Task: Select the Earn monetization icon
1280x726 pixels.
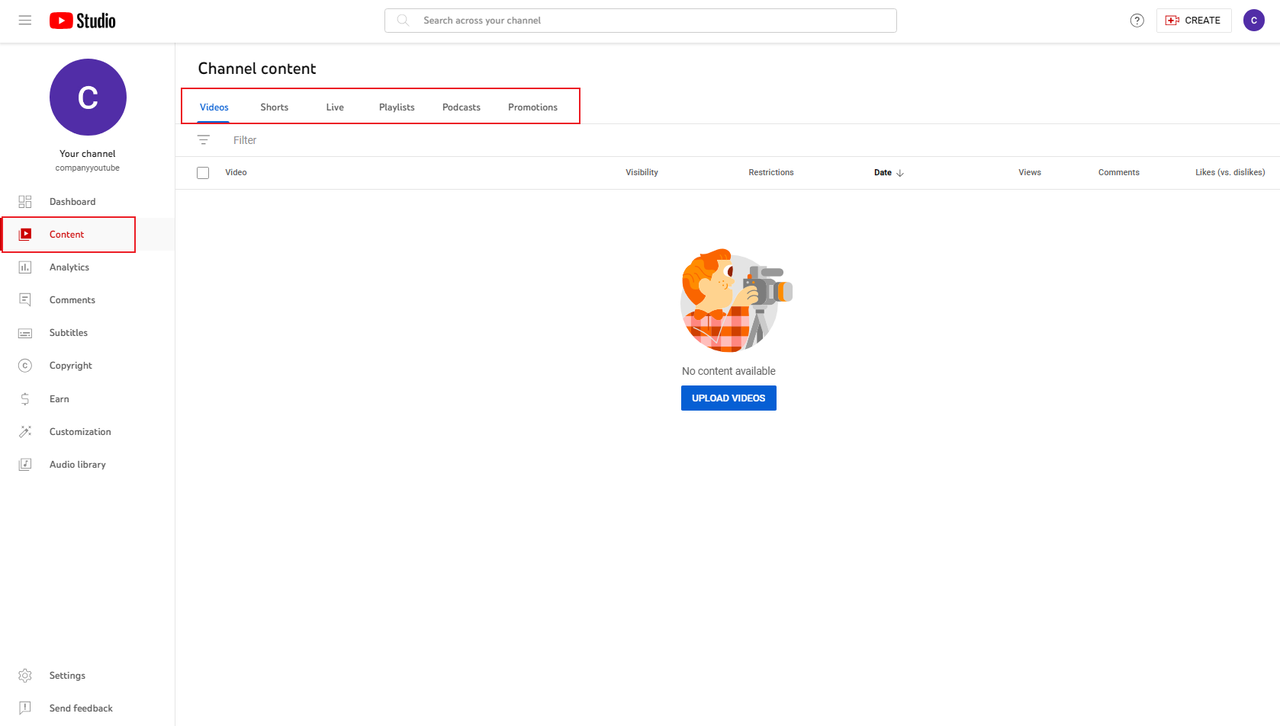Action: pos(25,398)
